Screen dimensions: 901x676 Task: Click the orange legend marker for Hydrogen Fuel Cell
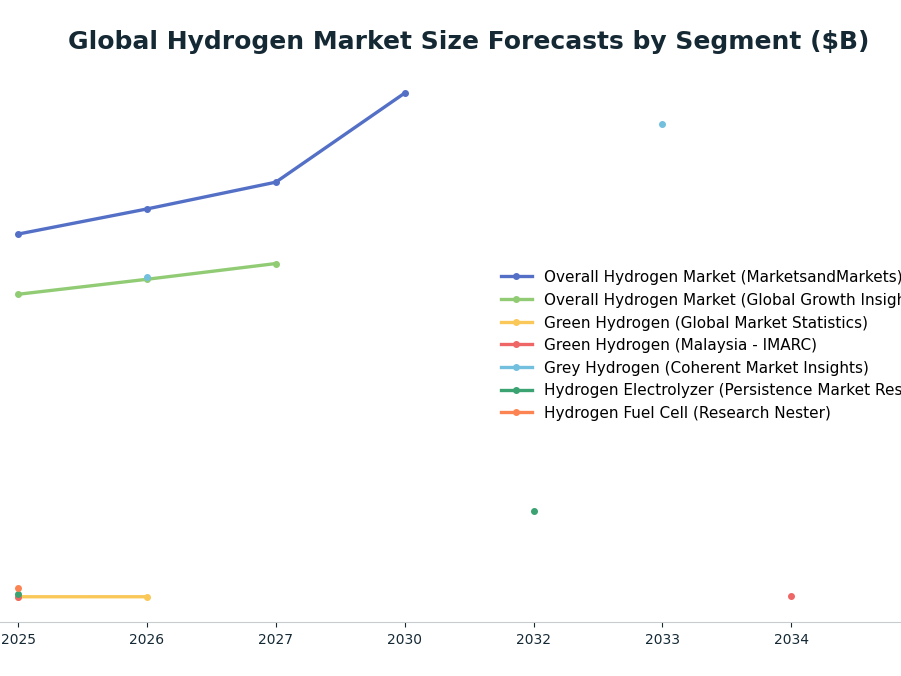[x=517, y=413]
